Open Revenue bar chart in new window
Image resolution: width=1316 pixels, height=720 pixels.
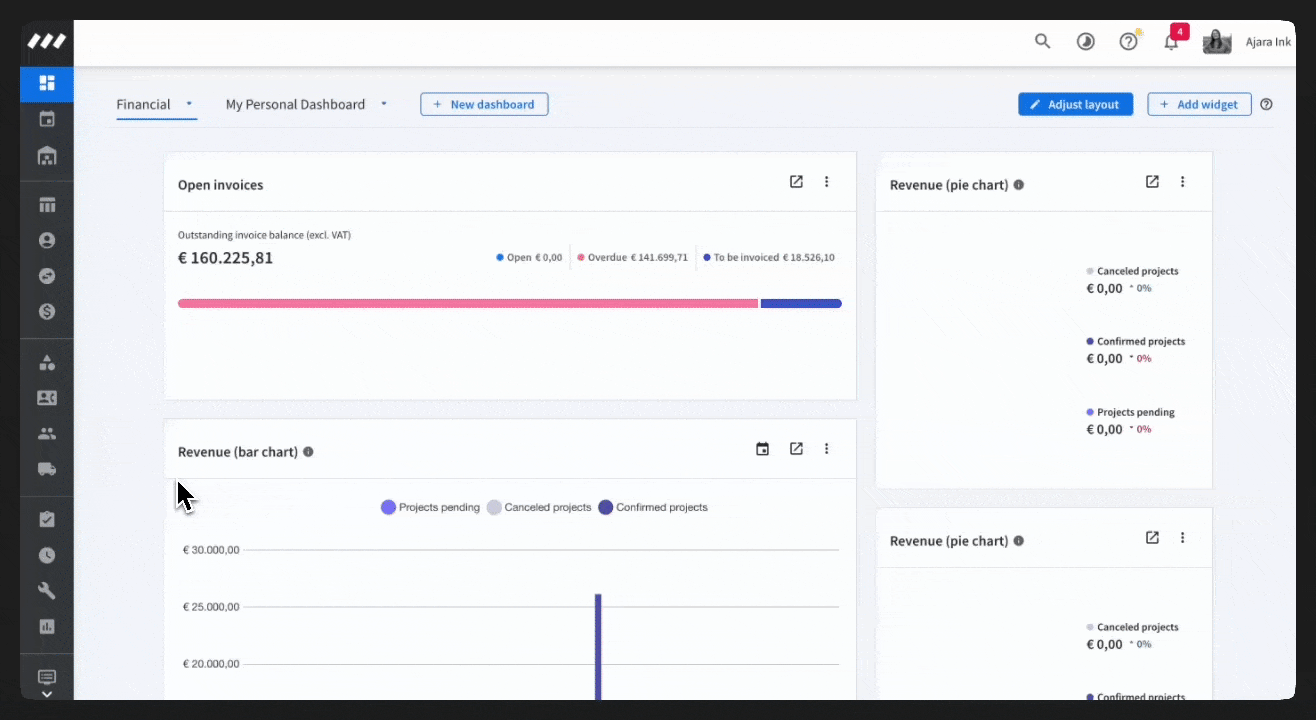click(796, 449)
